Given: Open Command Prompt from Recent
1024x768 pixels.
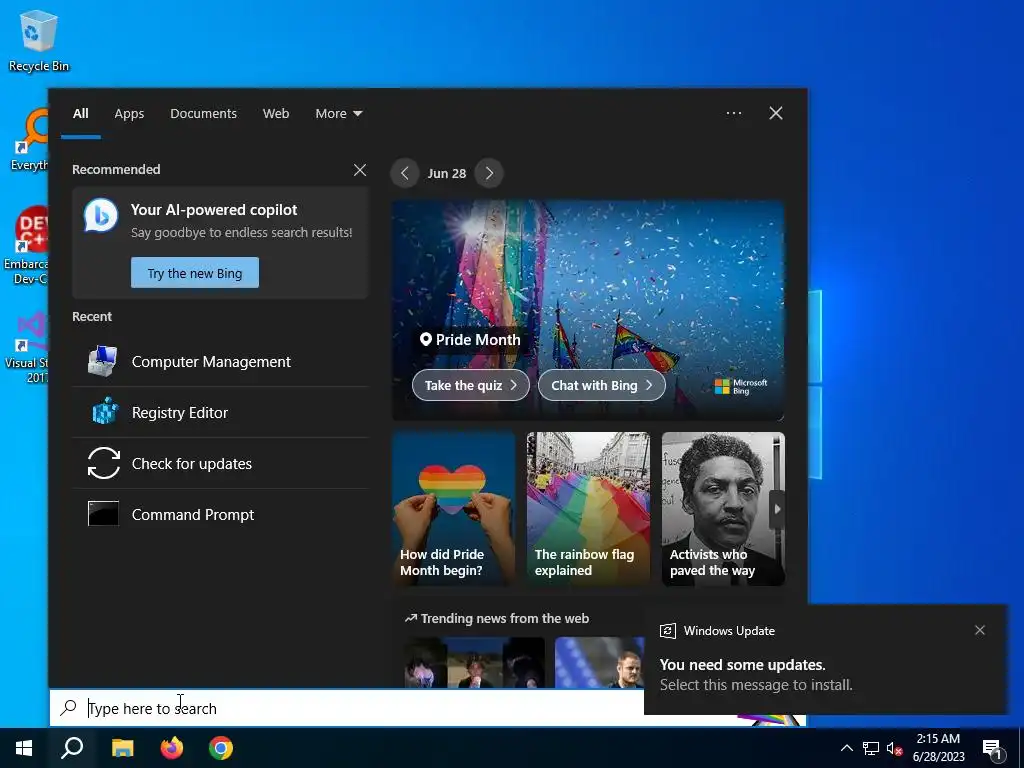Looking at the screenshot, I should pos(220,515).
